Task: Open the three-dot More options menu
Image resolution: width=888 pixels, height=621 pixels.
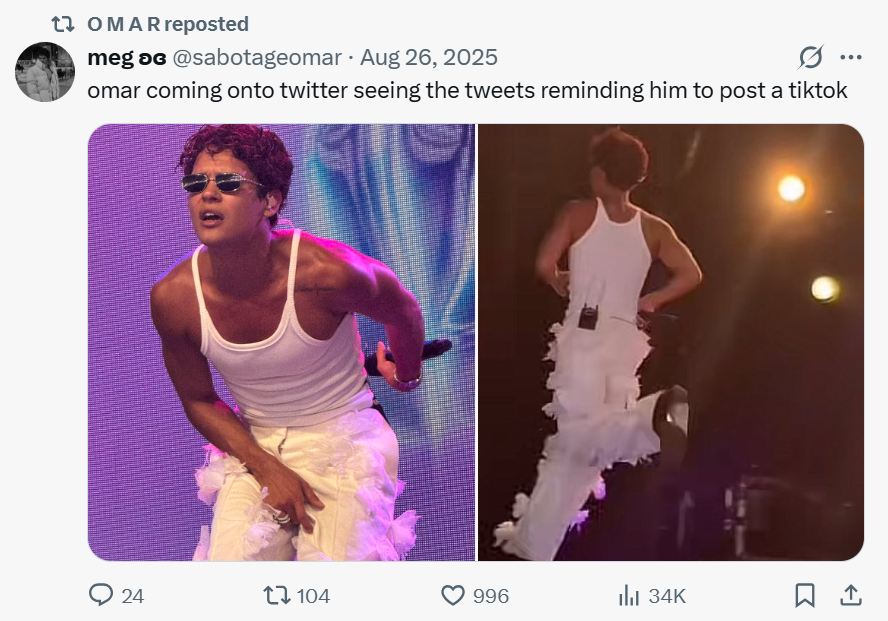Action: coord(850,57)
